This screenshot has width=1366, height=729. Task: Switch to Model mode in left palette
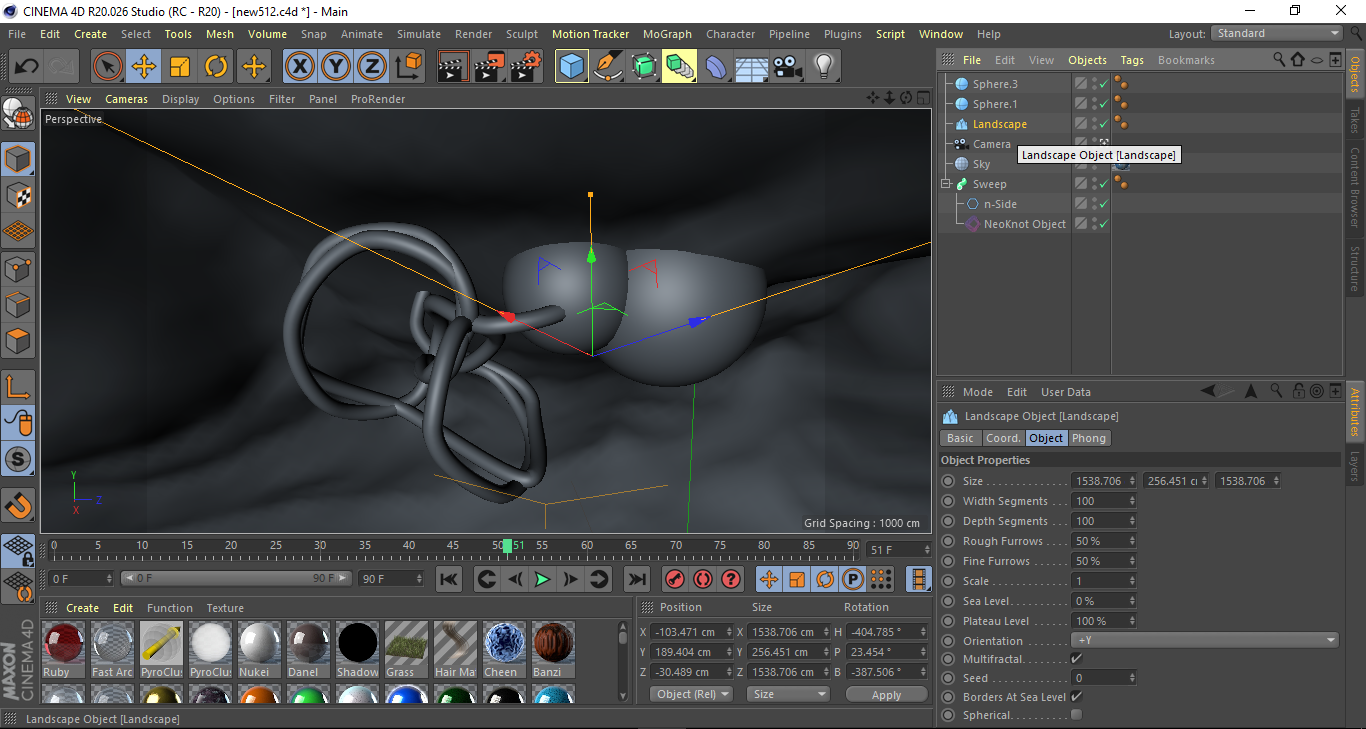[x=18, y=159]
